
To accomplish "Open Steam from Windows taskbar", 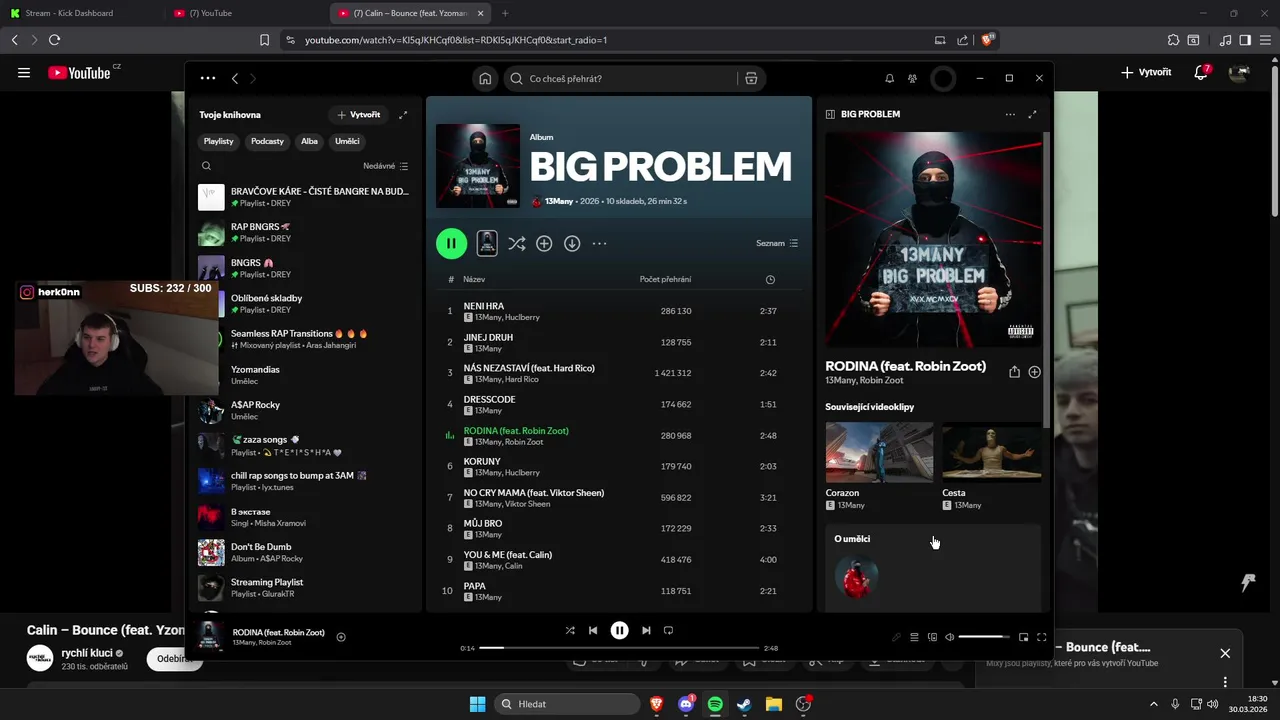I will [744, 704].
